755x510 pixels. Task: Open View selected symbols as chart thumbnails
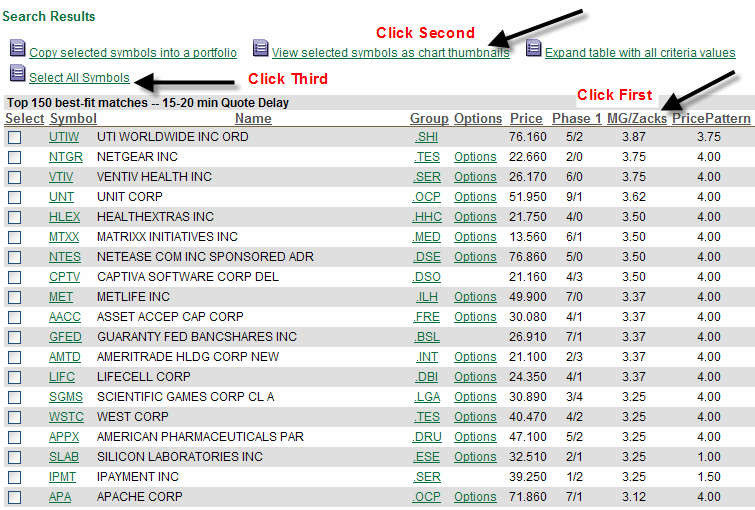[391, 52]
